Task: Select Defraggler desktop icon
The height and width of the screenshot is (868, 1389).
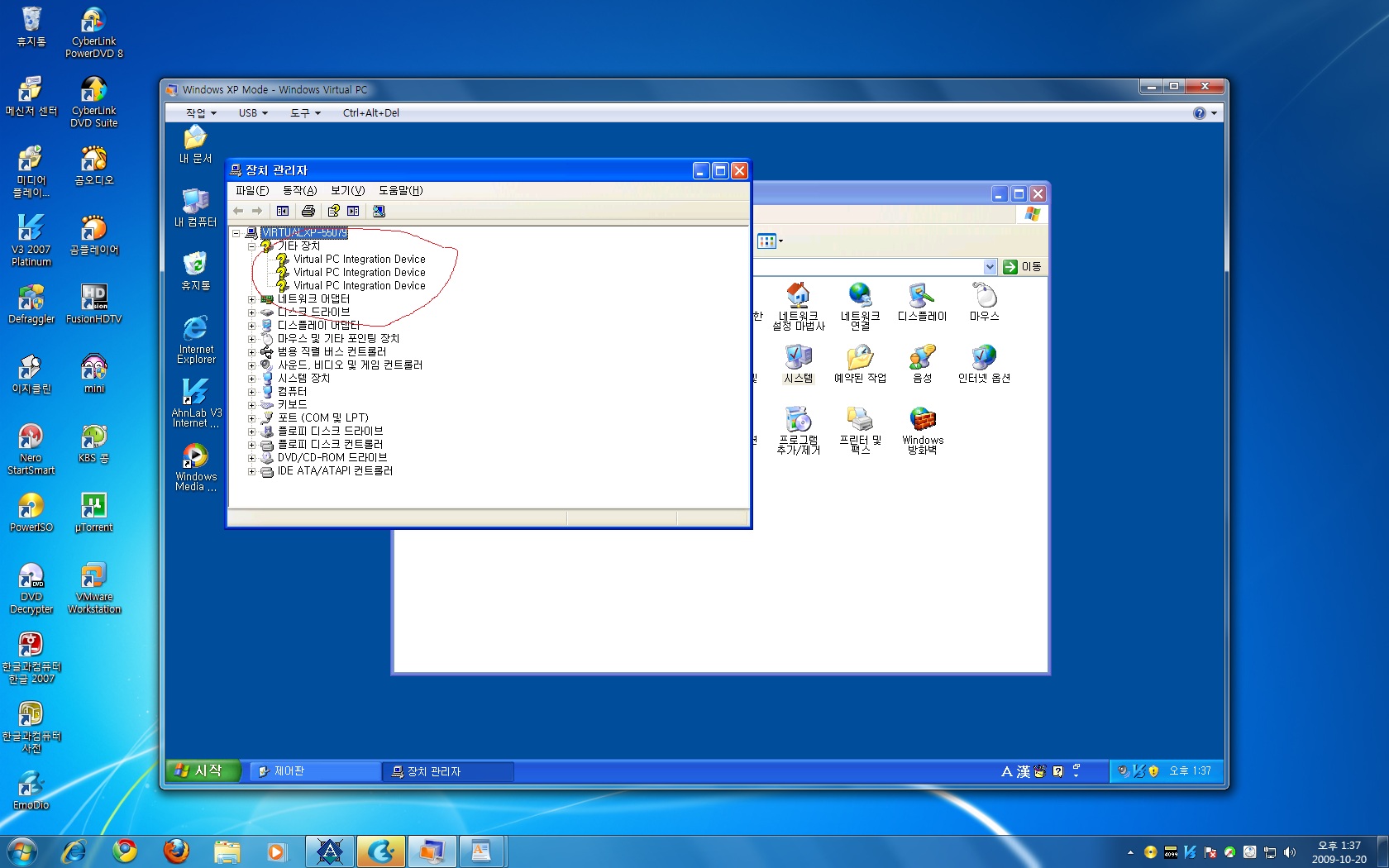Action: coord(31,303)
